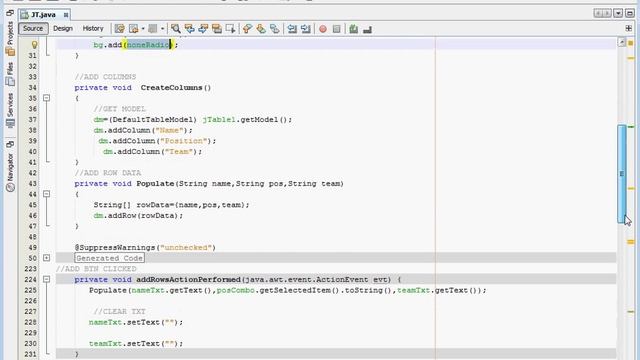Click "nameTxt" on line 228
This screenshot has height=360, width=640.
(x=105, y=322)
